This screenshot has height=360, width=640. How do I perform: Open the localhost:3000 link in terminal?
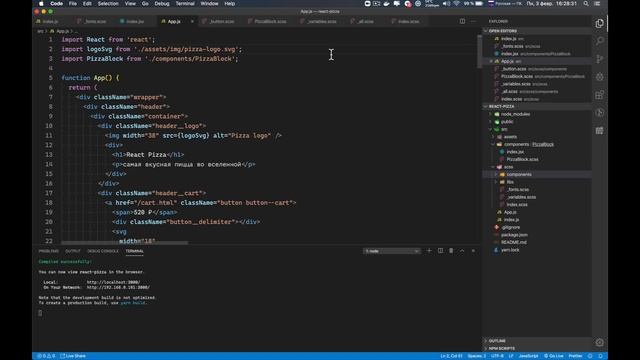coord(113,282)
